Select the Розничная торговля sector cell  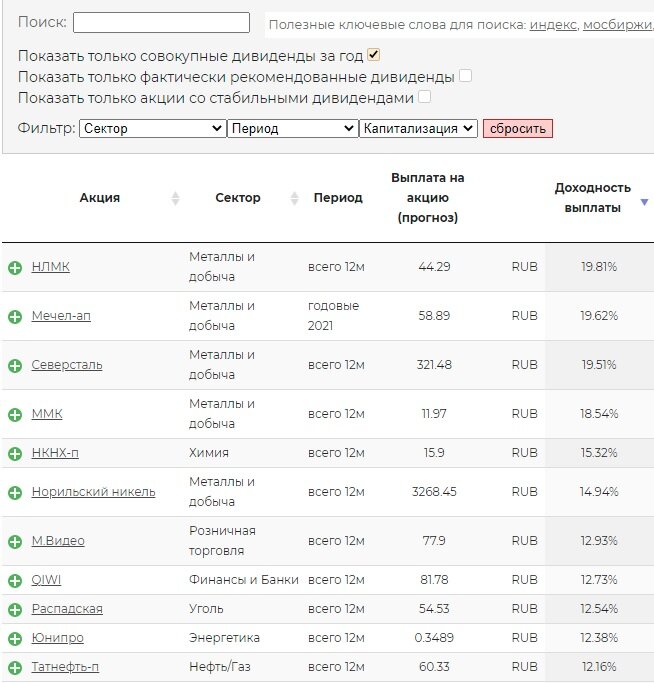click(222, 541)
